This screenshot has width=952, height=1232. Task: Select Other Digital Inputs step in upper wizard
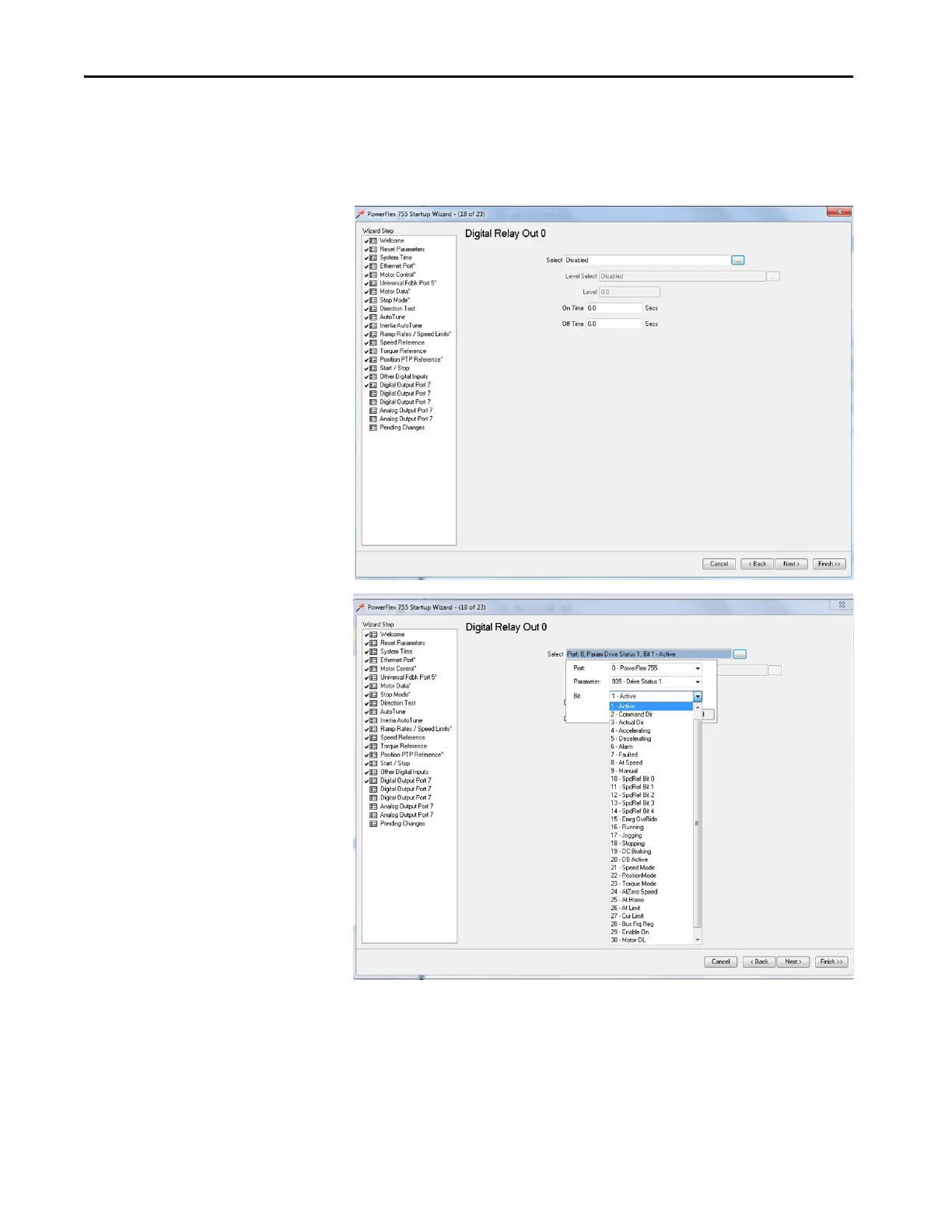point(404,376)
